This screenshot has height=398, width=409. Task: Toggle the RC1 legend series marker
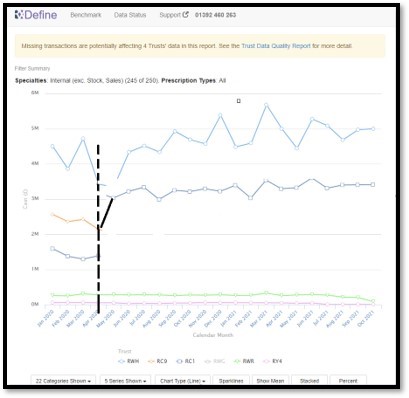click(x=180, y=361)
